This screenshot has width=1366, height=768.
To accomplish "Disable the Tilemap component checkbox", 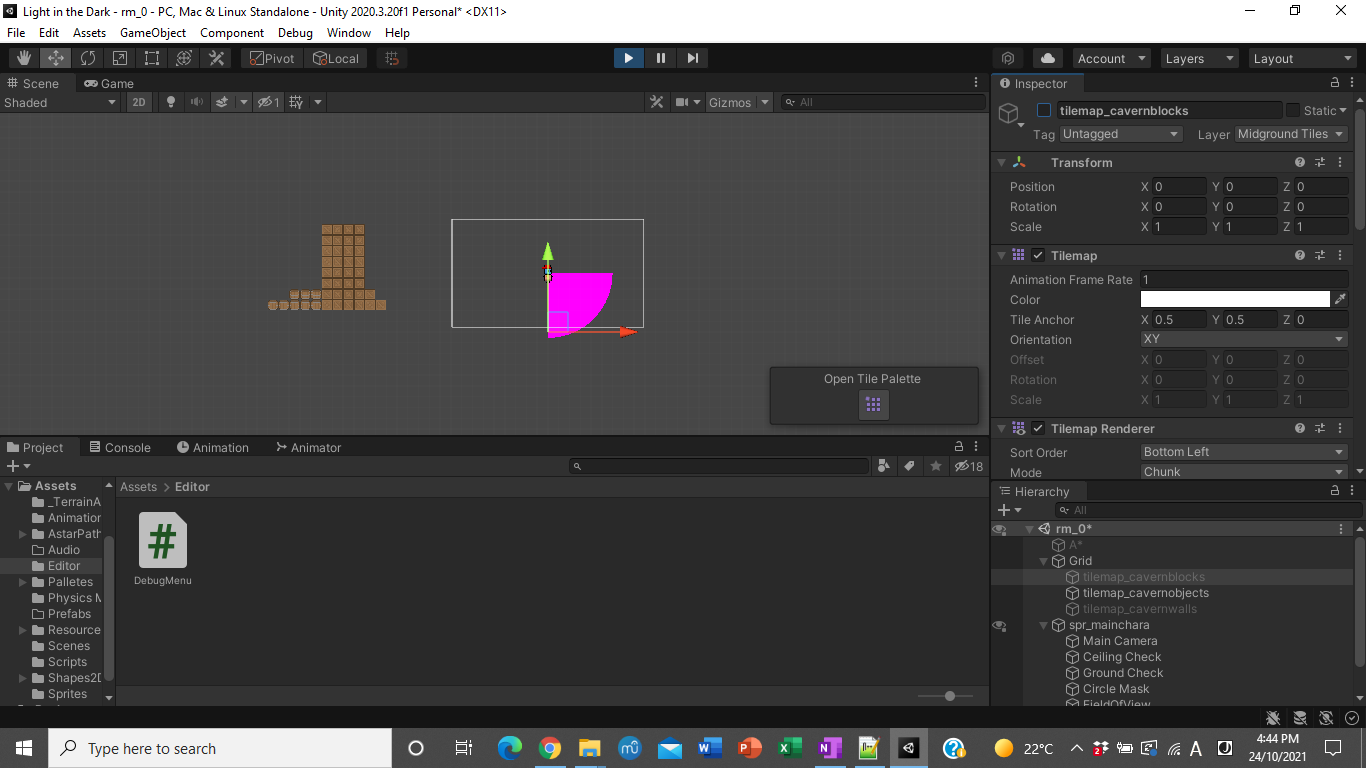I will [x=1038, y=255].
